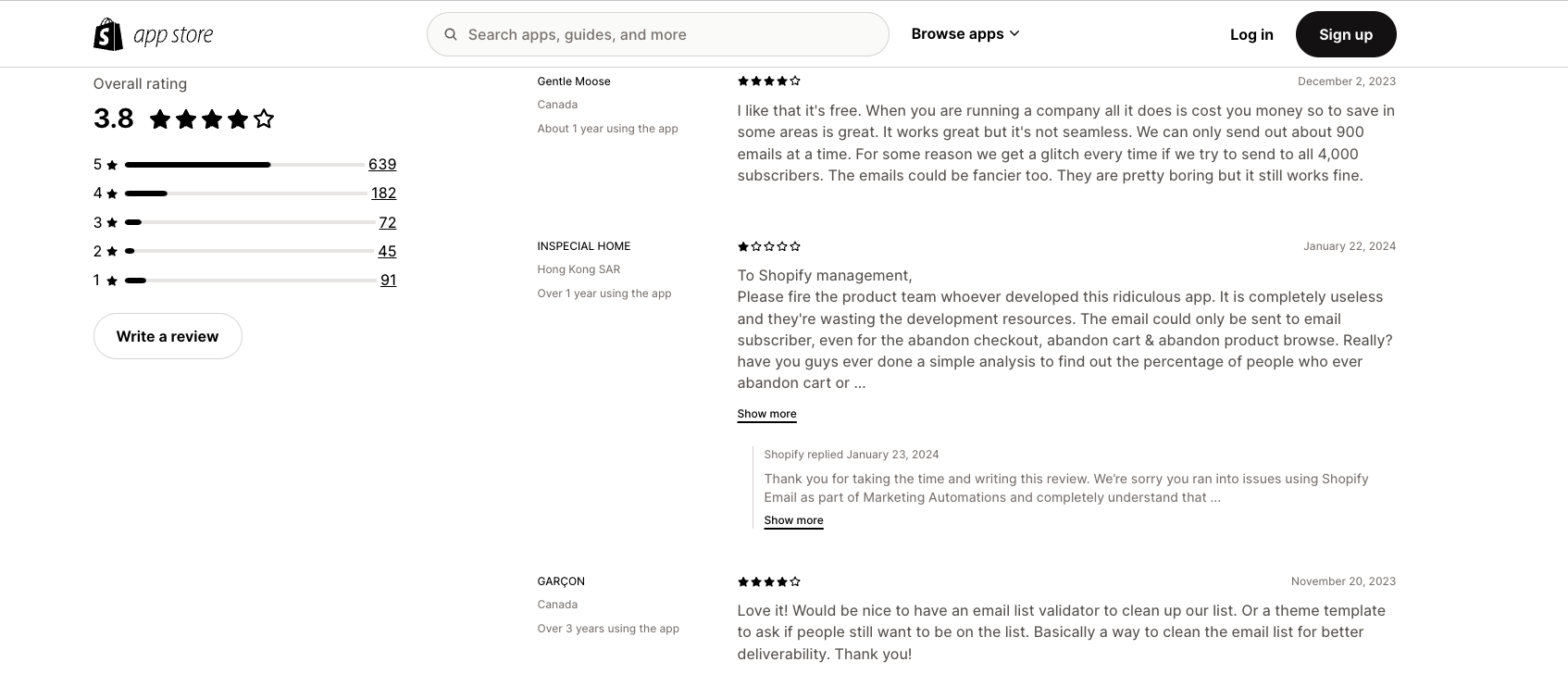The width and height of the screenshot is (1568, 687).
Task: Show more of INSPECIAL HOME's review
Action: coord(766,414)
